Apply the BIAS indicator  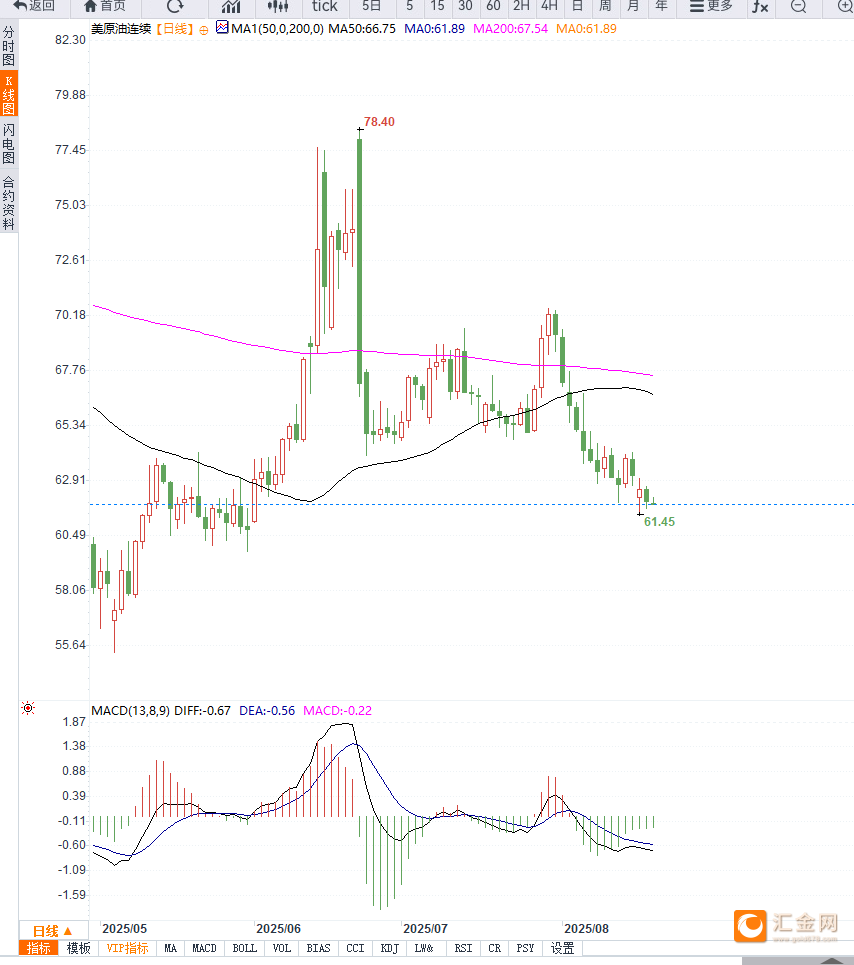(318, 948)
